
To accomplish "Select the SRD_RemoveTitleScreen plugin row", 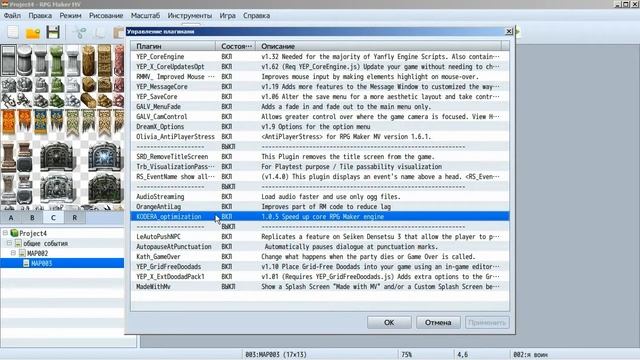I will [320, 156].
